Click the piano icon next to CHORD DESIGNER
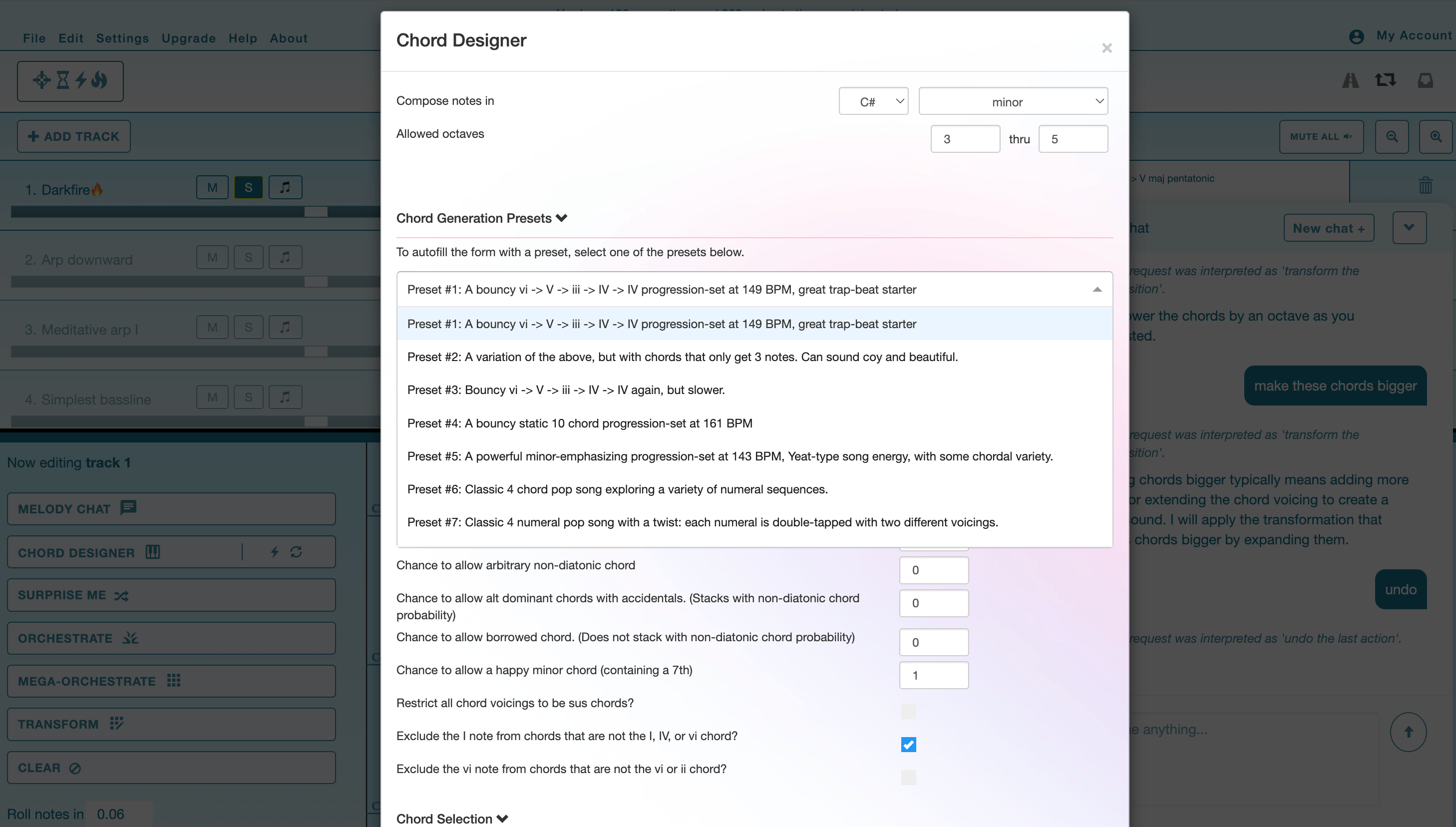Image resolution: width=1456 pixels, height=827 pixels. pos(152,551)
